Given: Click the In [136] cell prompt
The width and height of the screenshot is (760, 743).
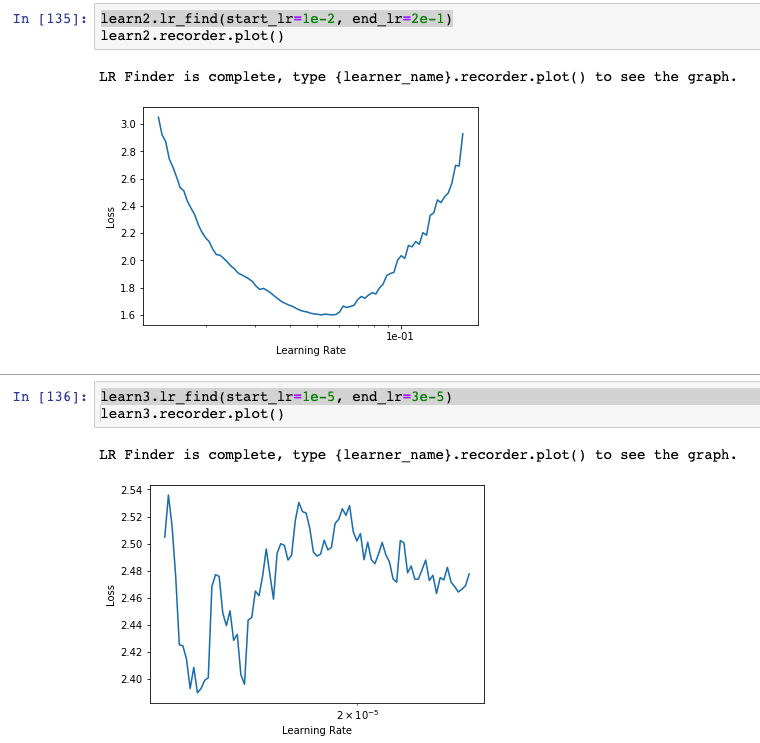Looking at the screenshot, I should point(50,397).
